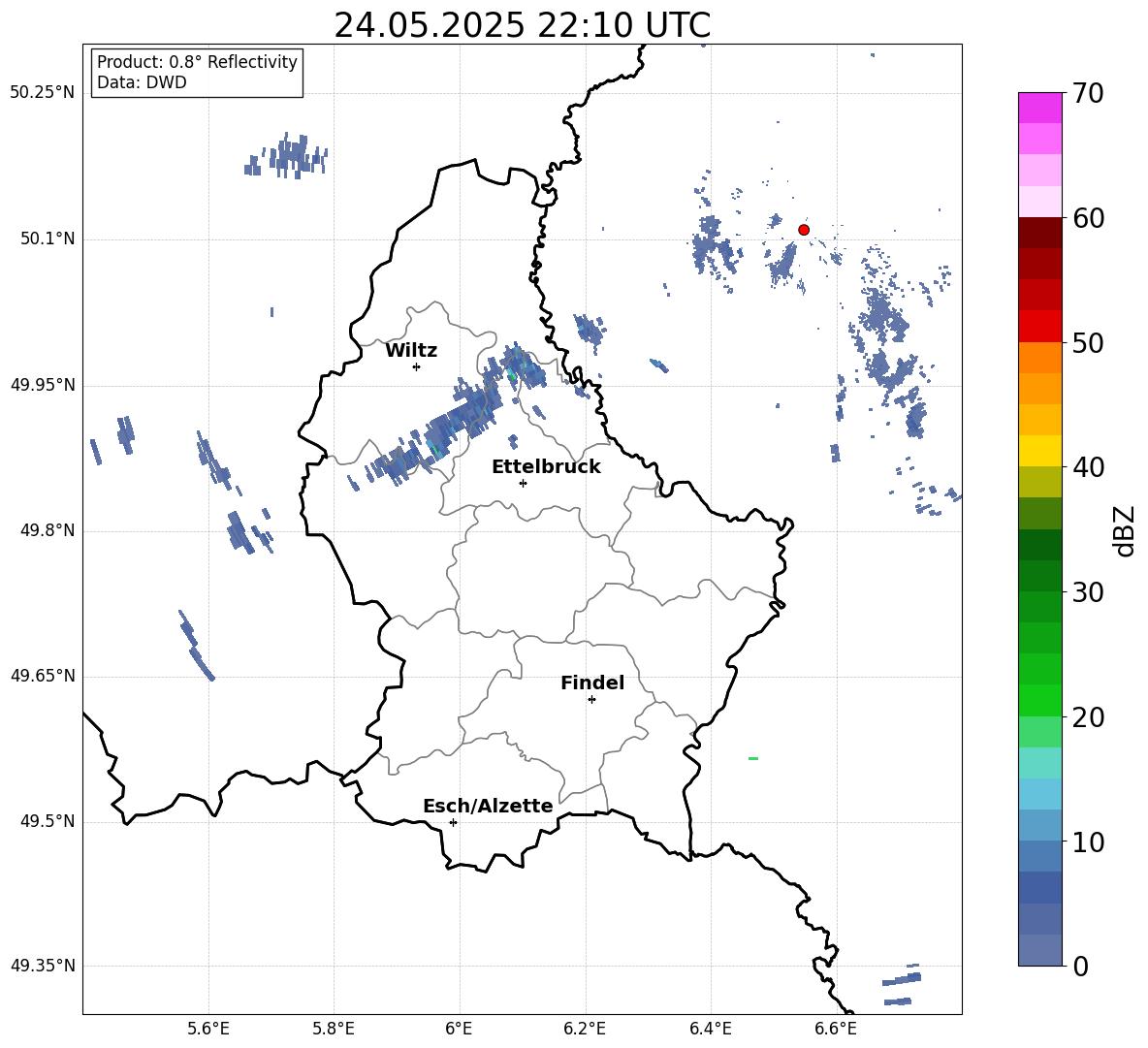Select the Wiltz city label
This screenshot has height=1048, width=1148.
pos(411,351)
